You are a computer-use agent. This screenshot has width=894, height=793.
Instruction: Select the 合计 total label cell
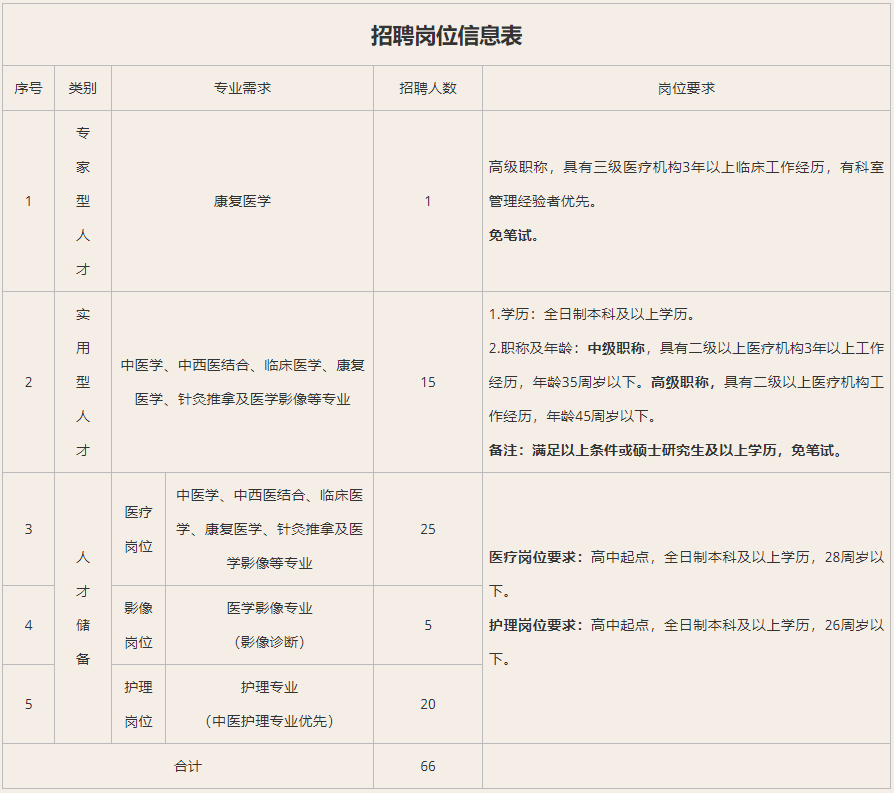(x=188, y=766)
